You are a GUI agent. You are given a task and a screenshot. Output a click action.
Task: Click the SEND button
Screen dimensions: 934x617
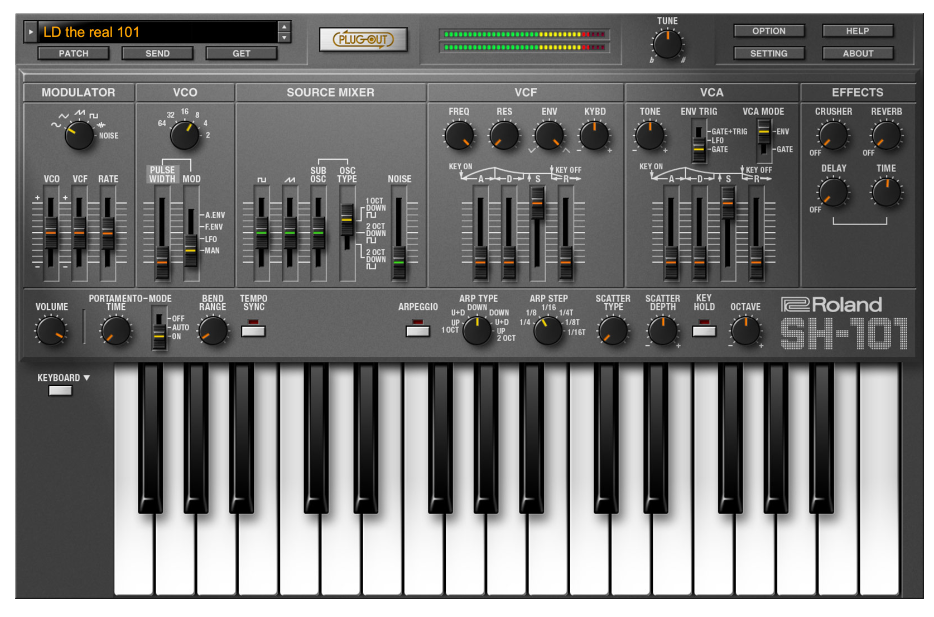coord(157,54)
